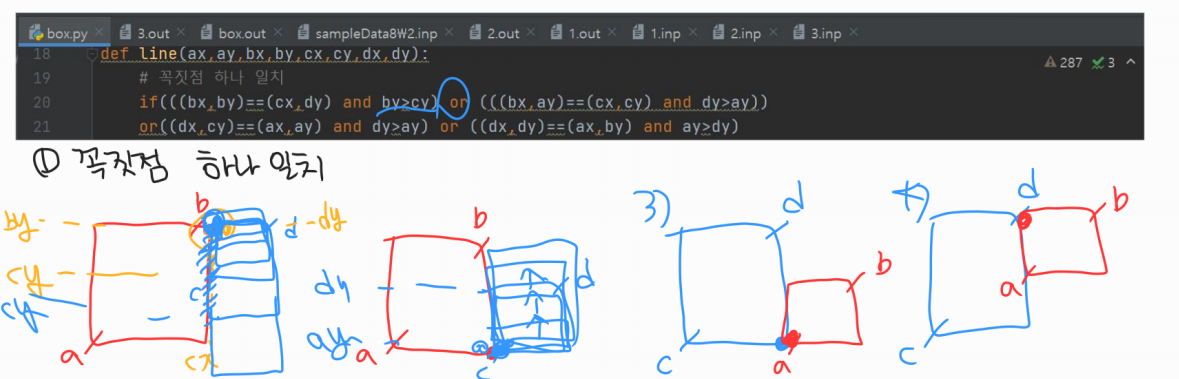
Task: Open the 287 warnings inspection indicator
Action: (x=1063, y=62)
